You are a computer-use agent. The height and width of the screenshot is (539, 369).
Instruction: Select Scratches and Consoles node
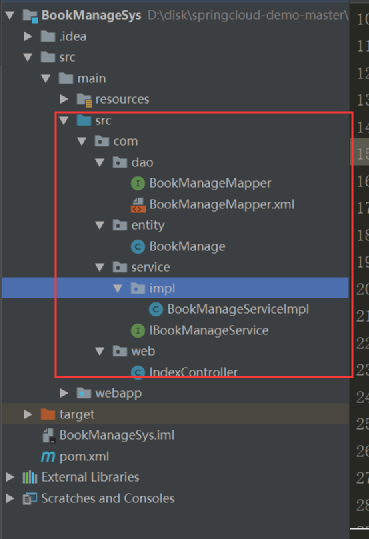coord(108,498)
